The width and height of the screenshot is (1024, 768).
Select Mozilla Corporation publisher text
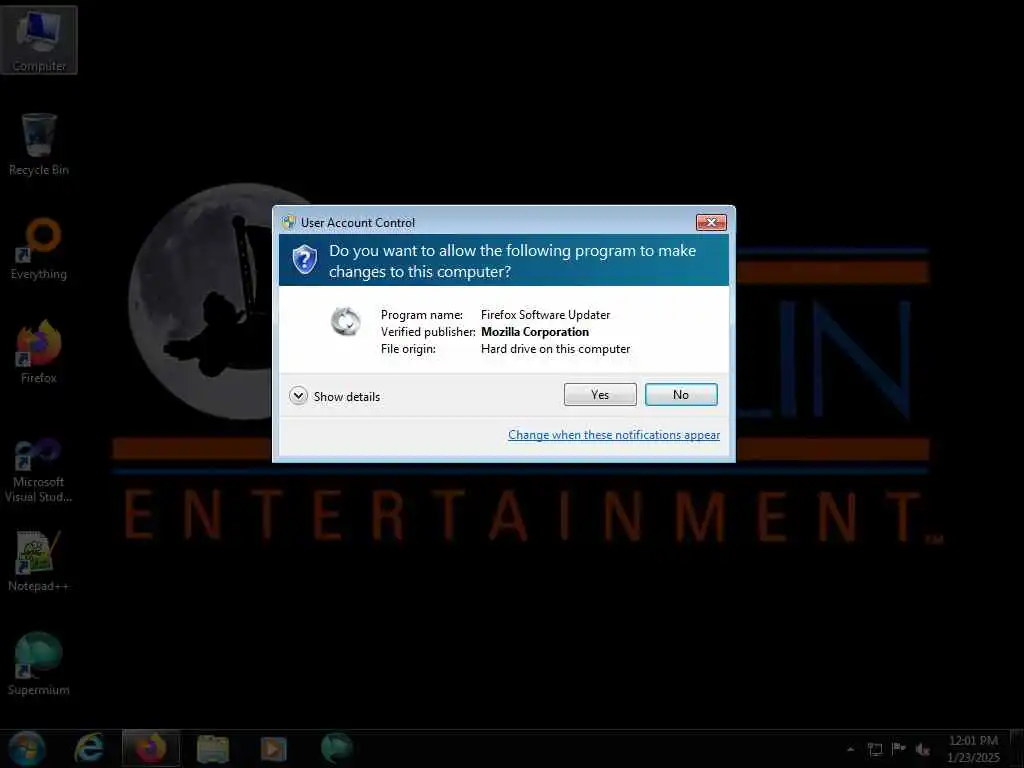[x=535, y=332]
